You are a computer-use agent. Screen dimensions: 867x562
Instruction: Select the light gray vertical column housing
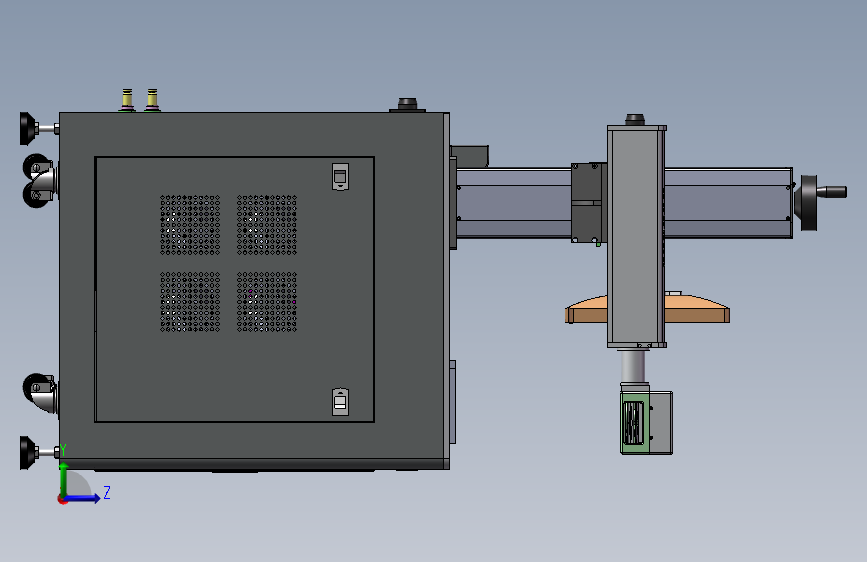(636, 236)
